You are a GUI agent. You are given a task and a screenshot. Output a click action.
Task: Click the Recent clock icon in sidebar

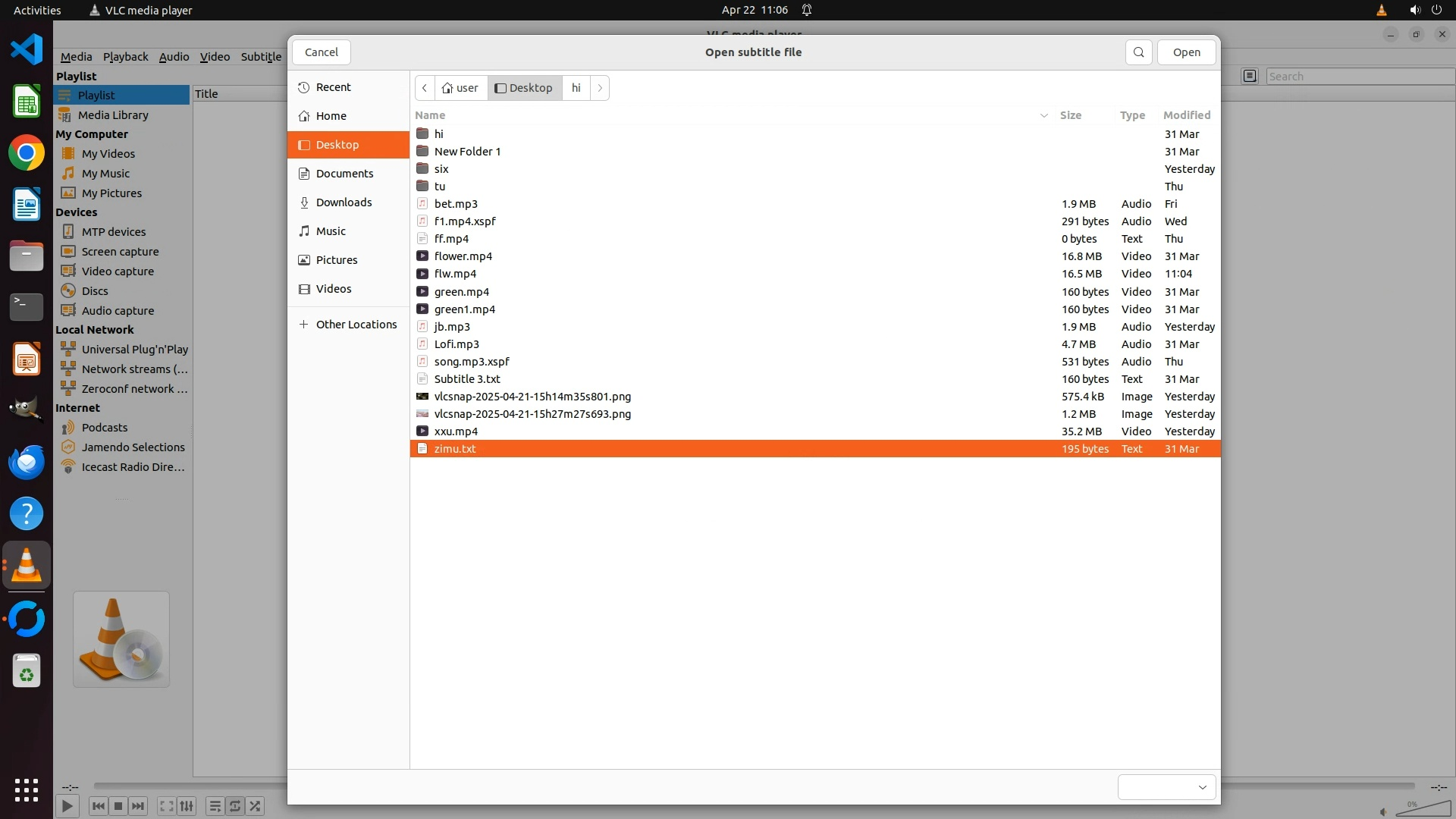[304, 87]
